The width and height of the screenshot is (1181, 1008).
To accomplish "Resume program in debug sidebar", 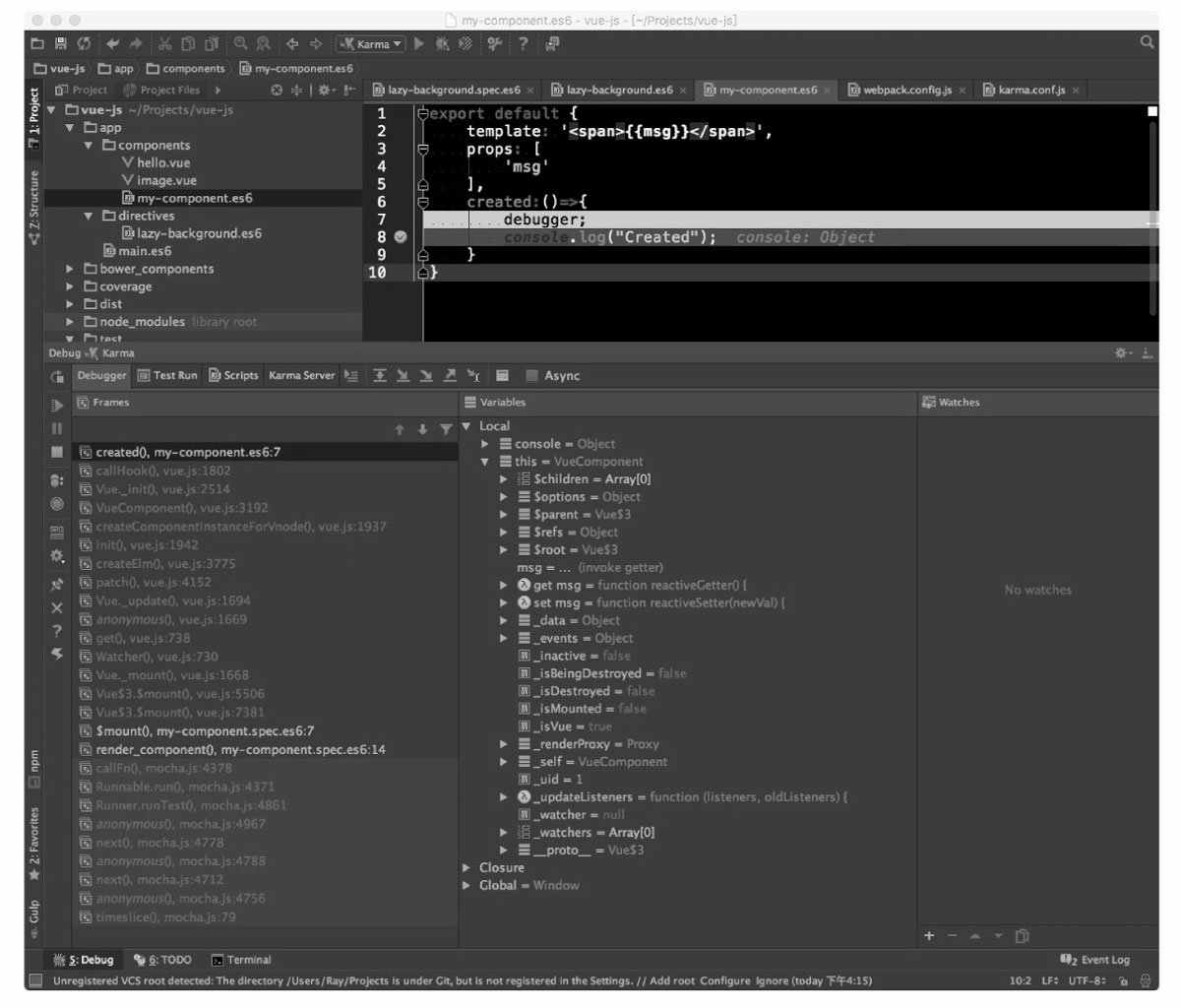I will point(57,406).
